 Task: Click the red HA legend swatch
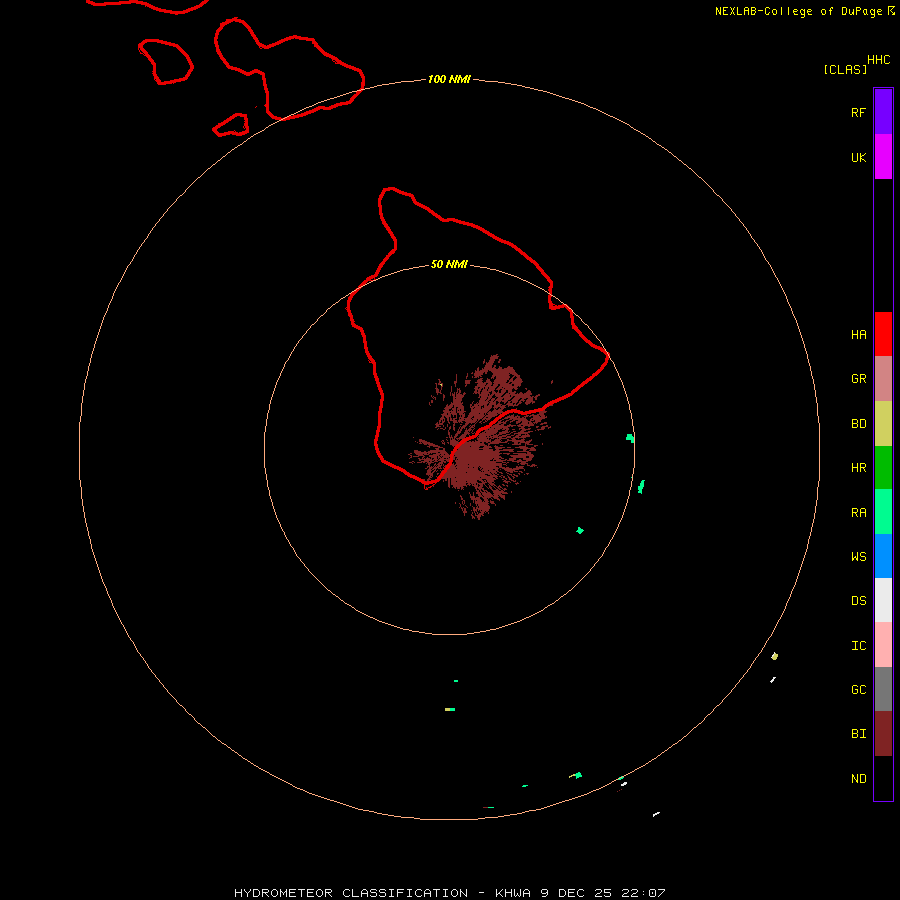[883, 334]
